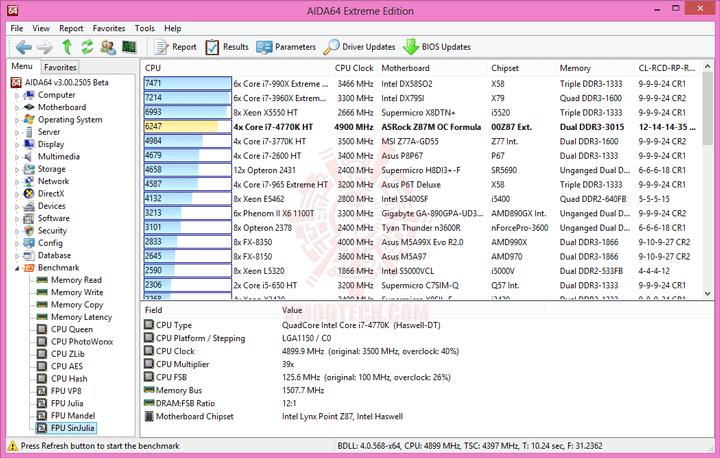720x458 pixels.
Task: Go up one level with green up arrow
Action: click(x=67, y=47)
